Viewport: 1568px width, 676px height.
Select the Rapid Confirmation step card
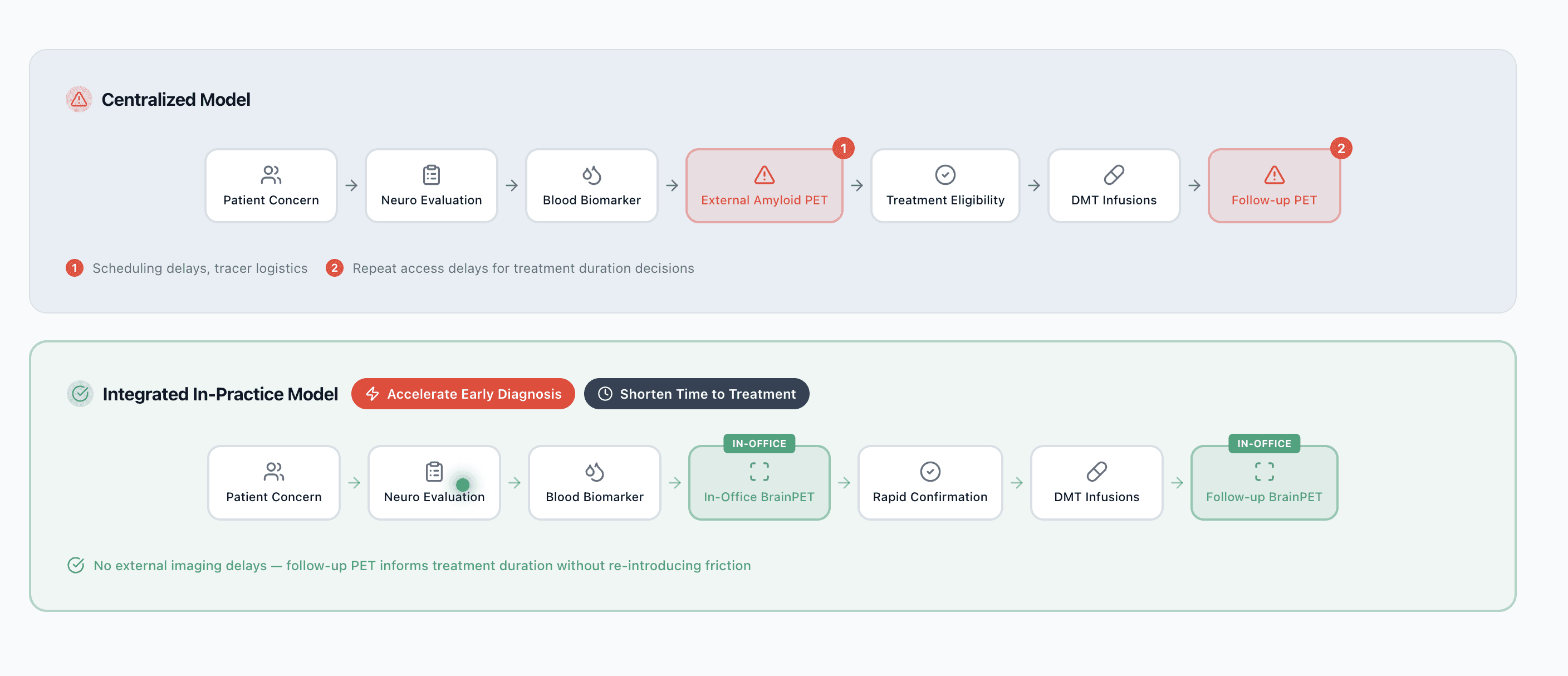(929, 483)
